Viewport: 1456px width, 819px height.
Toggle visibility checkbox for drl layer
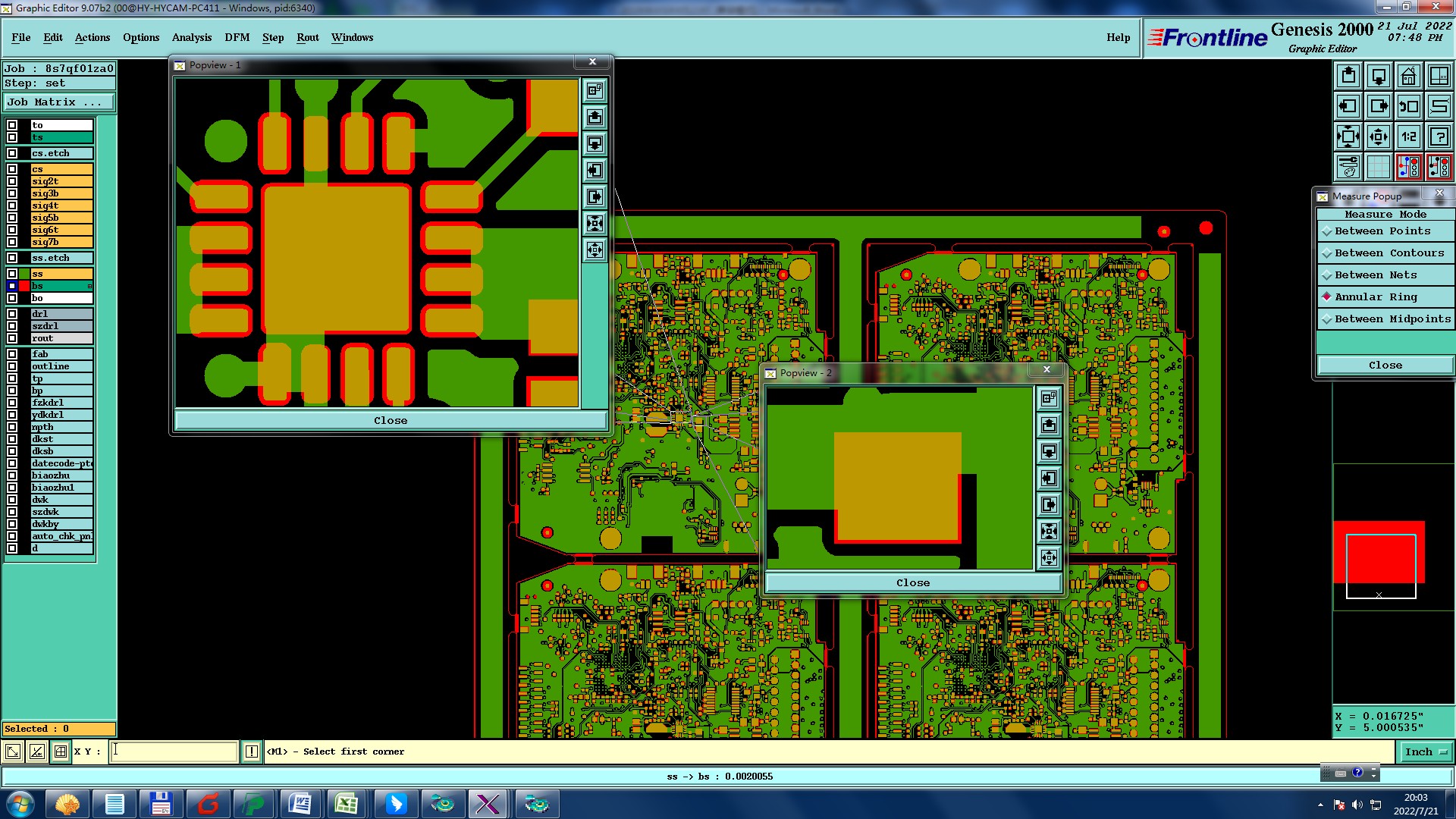pyautogui.click(x=12, y=314)
